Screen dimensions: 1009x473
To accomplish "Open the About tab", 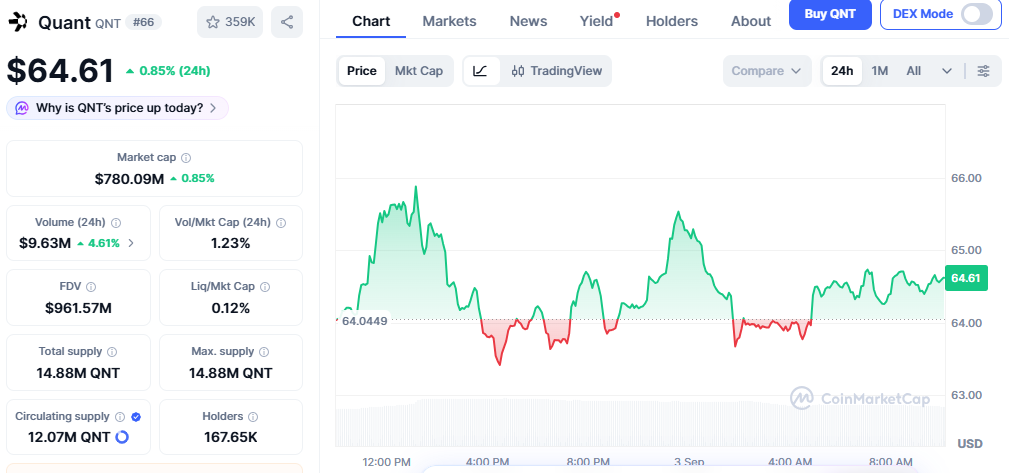I will pos(751,21).
